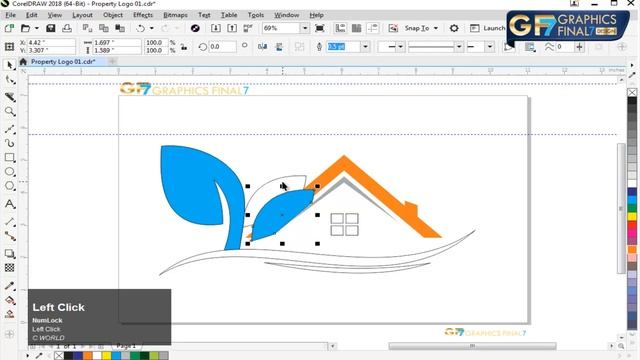The image size is (640, 360).
Task: Select the Drop Shadow tool
Action: (10, 253)
